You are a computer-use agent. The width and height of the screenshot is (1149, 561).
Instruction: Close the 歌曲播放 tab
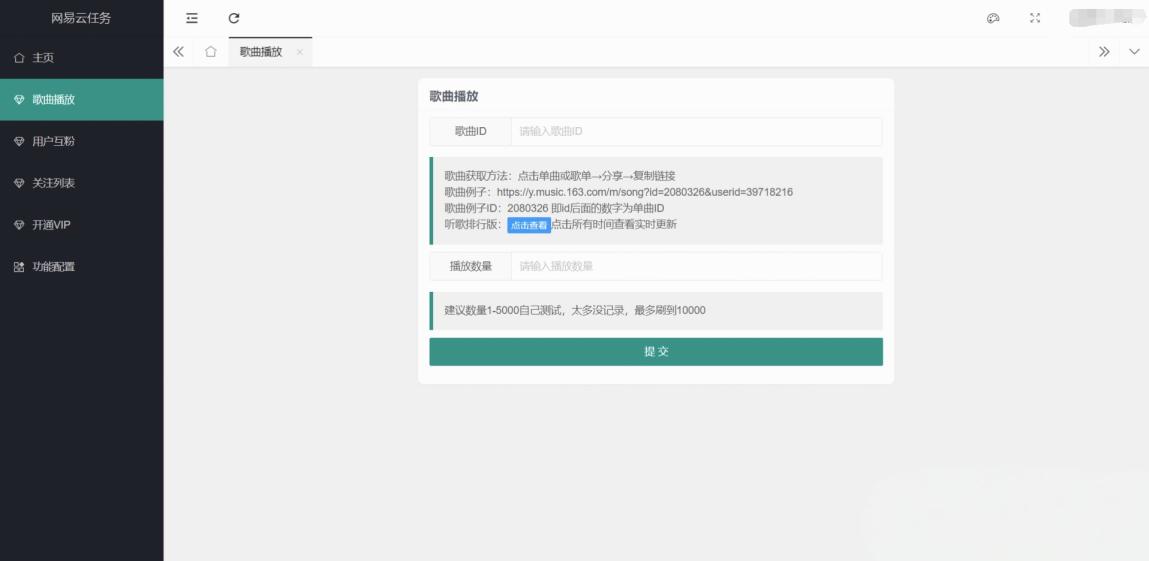tap(300, 52)
